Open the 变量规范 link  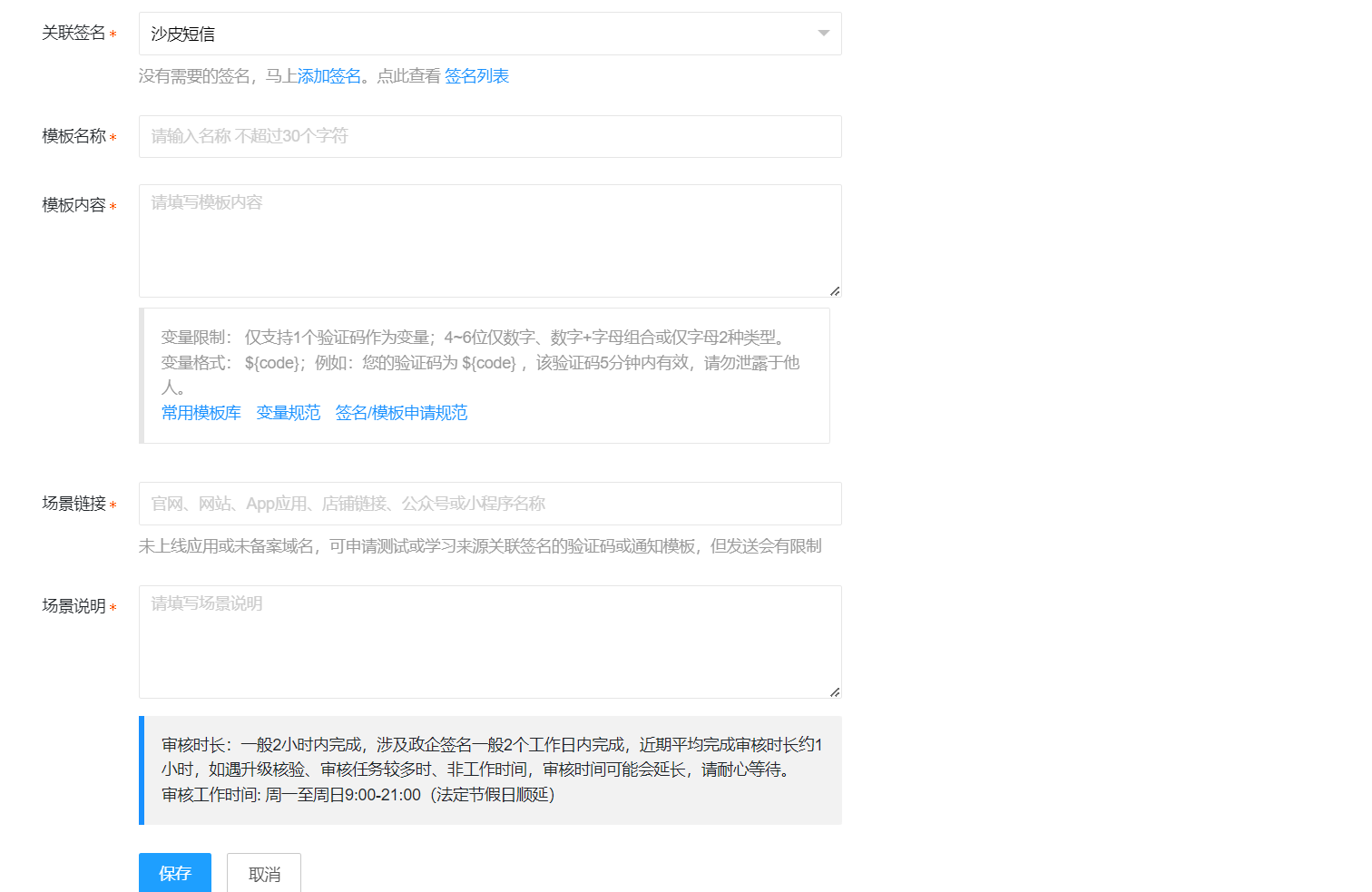(288, 413)
